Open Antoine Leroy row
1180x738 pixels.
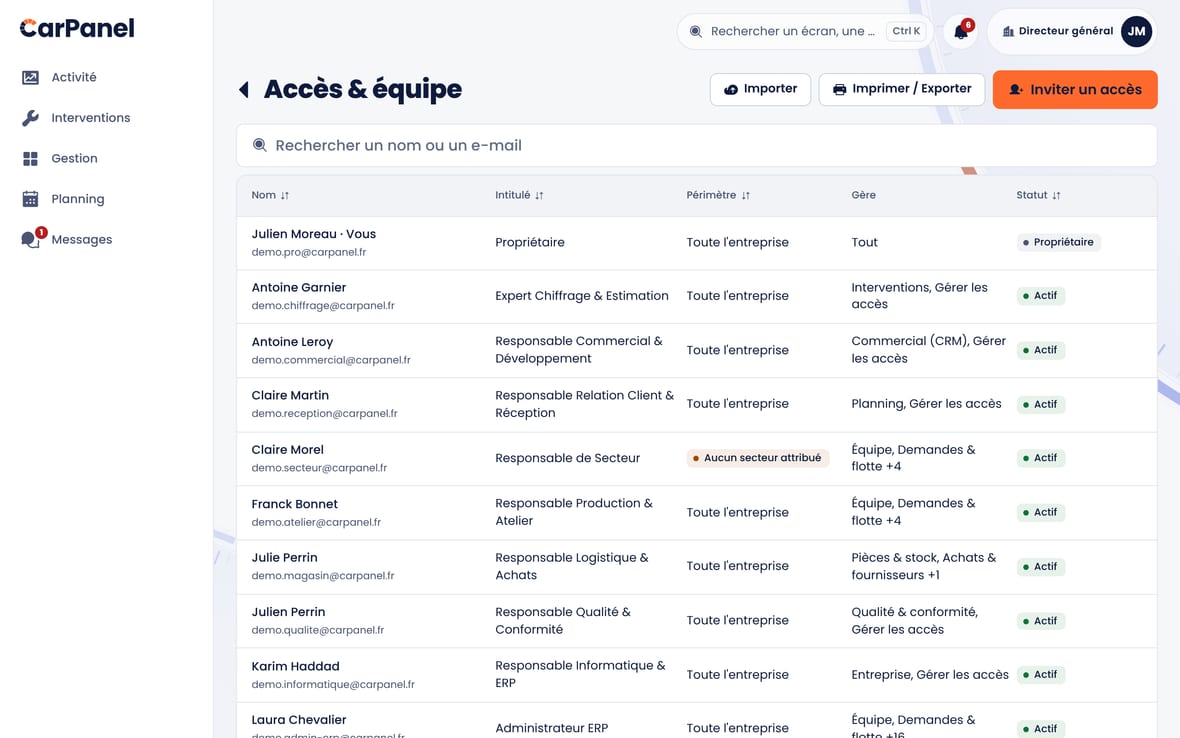click(696, 351)
